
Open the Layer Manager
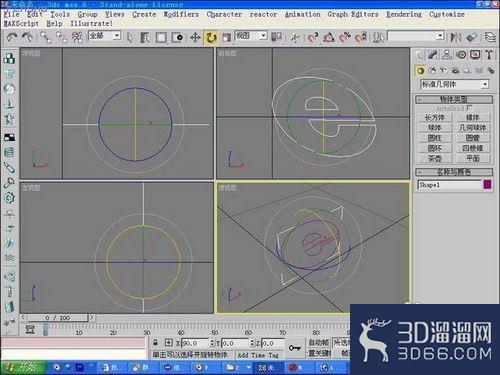[x=489, y=37]
